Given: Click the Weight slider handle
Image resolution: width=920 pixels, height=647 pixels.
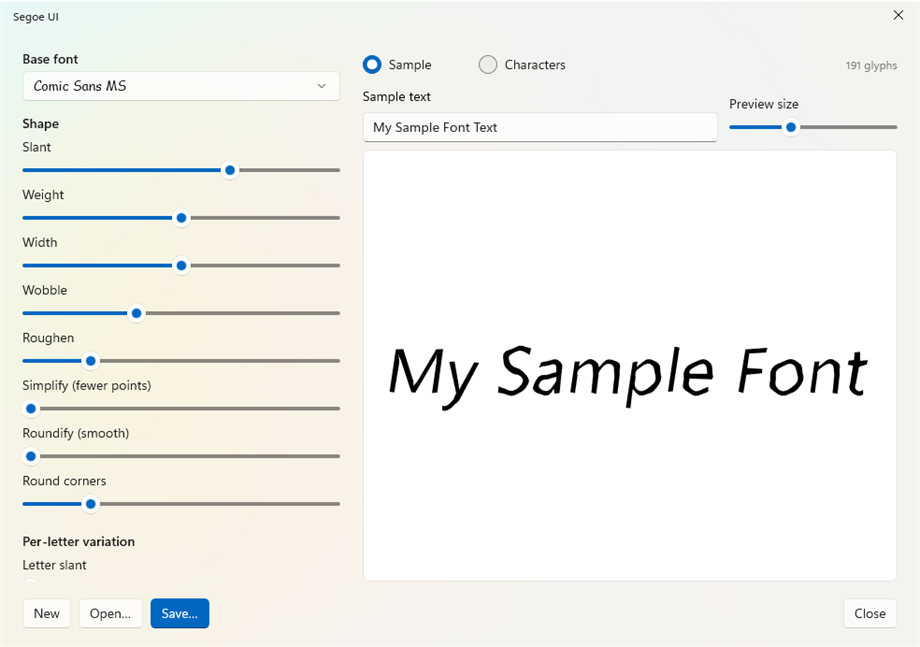Looking at the screenshot, I should tap(181, 218).
